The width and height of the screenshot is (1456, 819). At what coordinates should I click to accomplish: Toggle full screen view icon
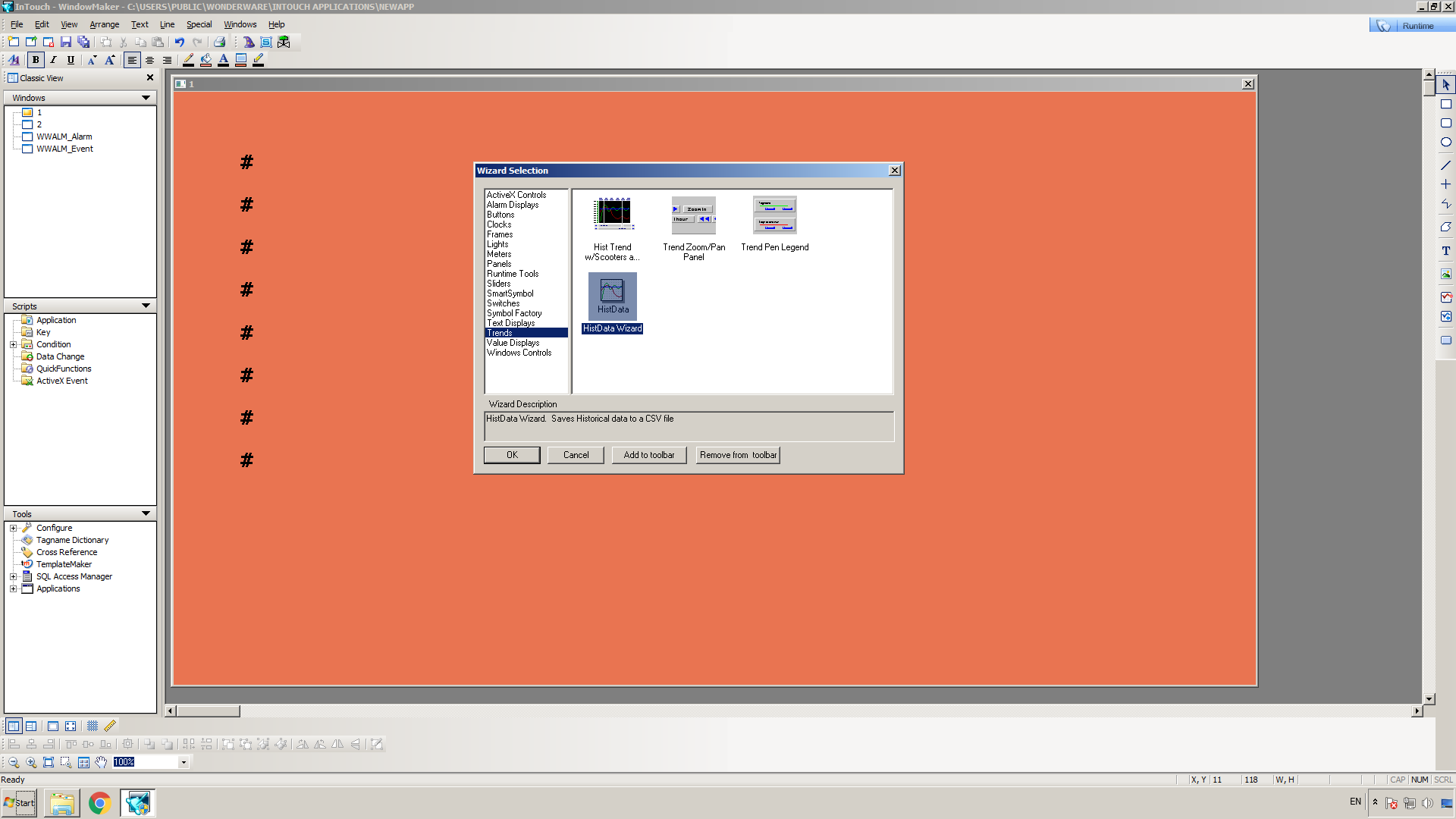71,726
